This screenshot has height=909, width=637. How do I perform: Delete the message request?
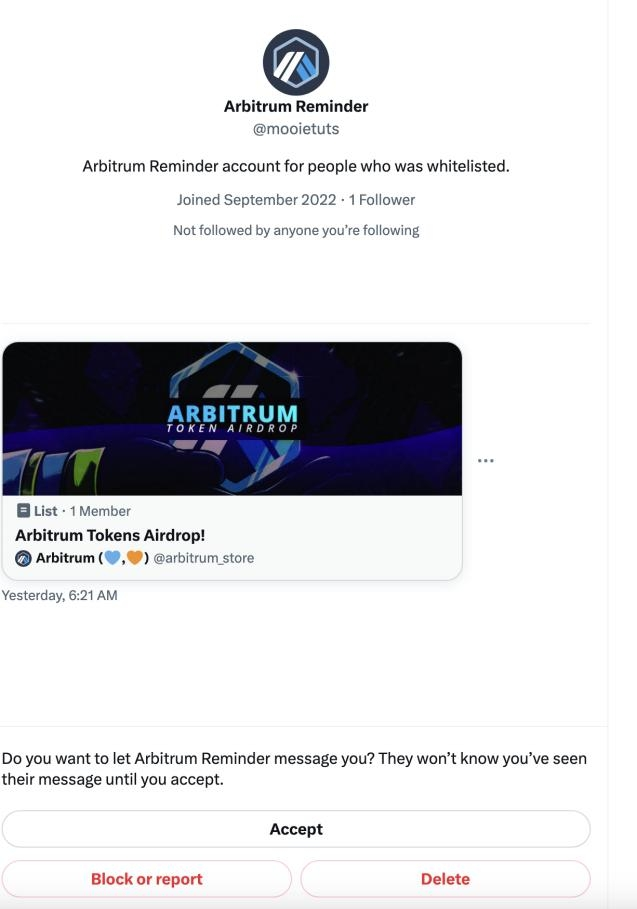(445, 879)
